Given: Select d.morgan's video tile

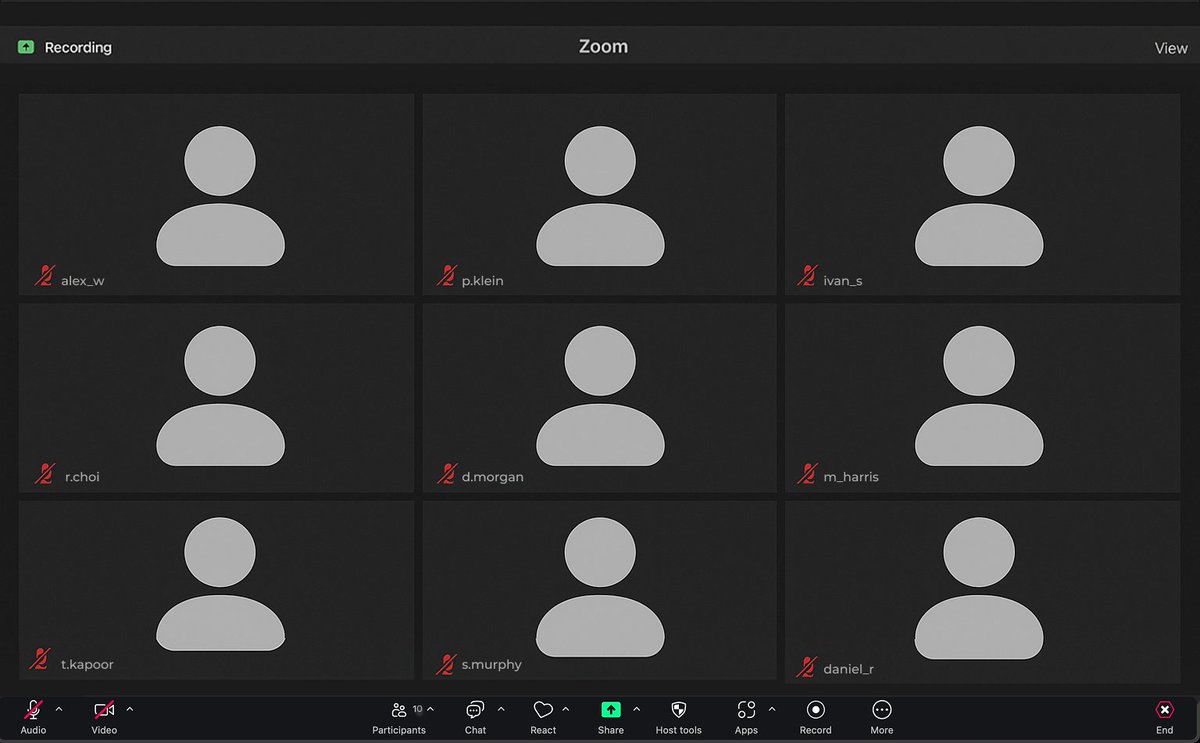Looking at the screenshot, I should [599, 398].
